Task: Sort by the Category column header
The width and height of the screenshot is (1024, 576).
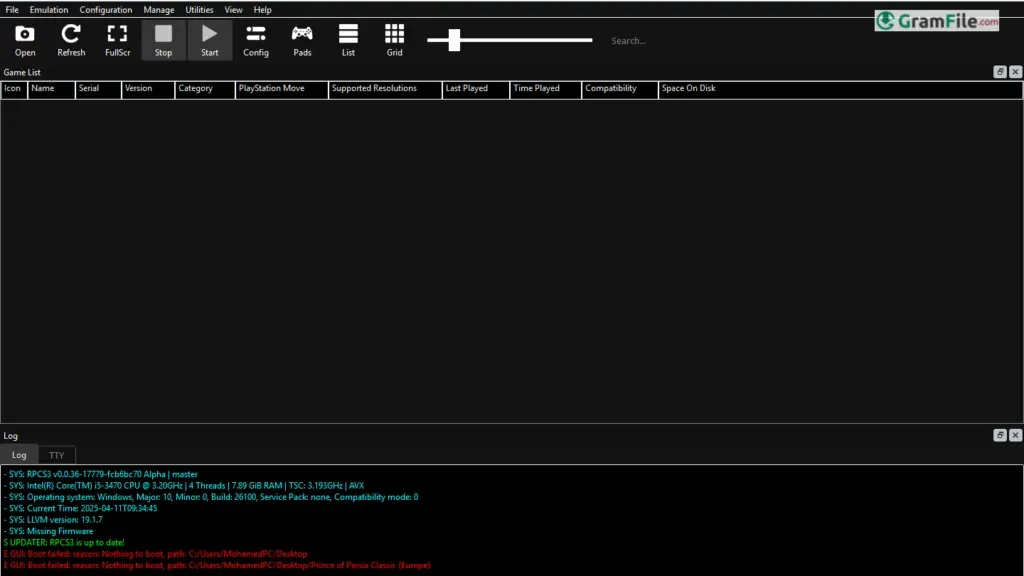Action: click(x=204, y=89)
